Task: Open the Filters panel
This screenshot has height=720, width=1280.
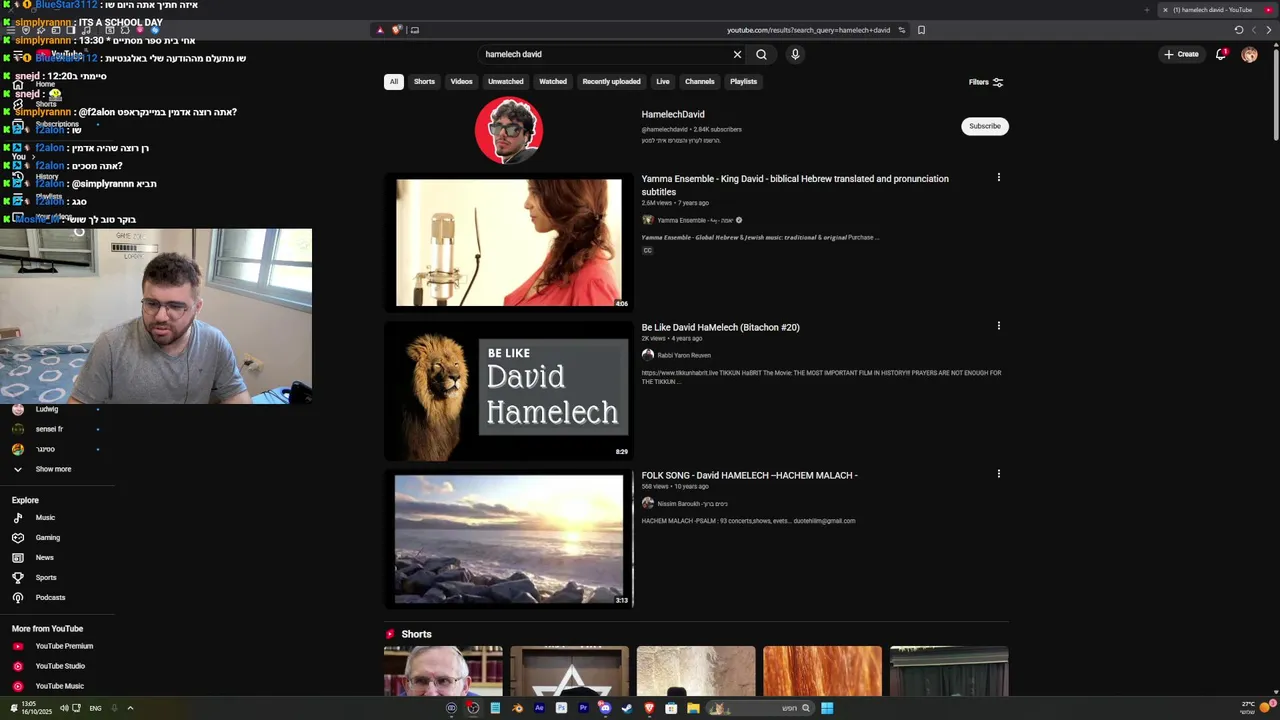Action: 986,82
